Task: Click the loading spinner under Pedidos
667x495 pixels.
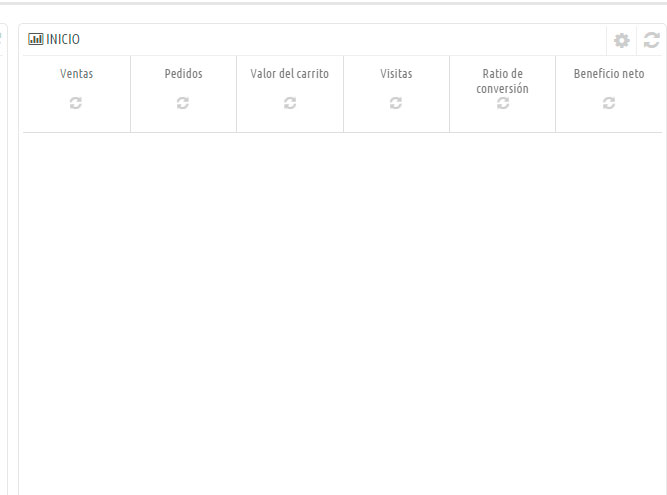Action: 183,103
